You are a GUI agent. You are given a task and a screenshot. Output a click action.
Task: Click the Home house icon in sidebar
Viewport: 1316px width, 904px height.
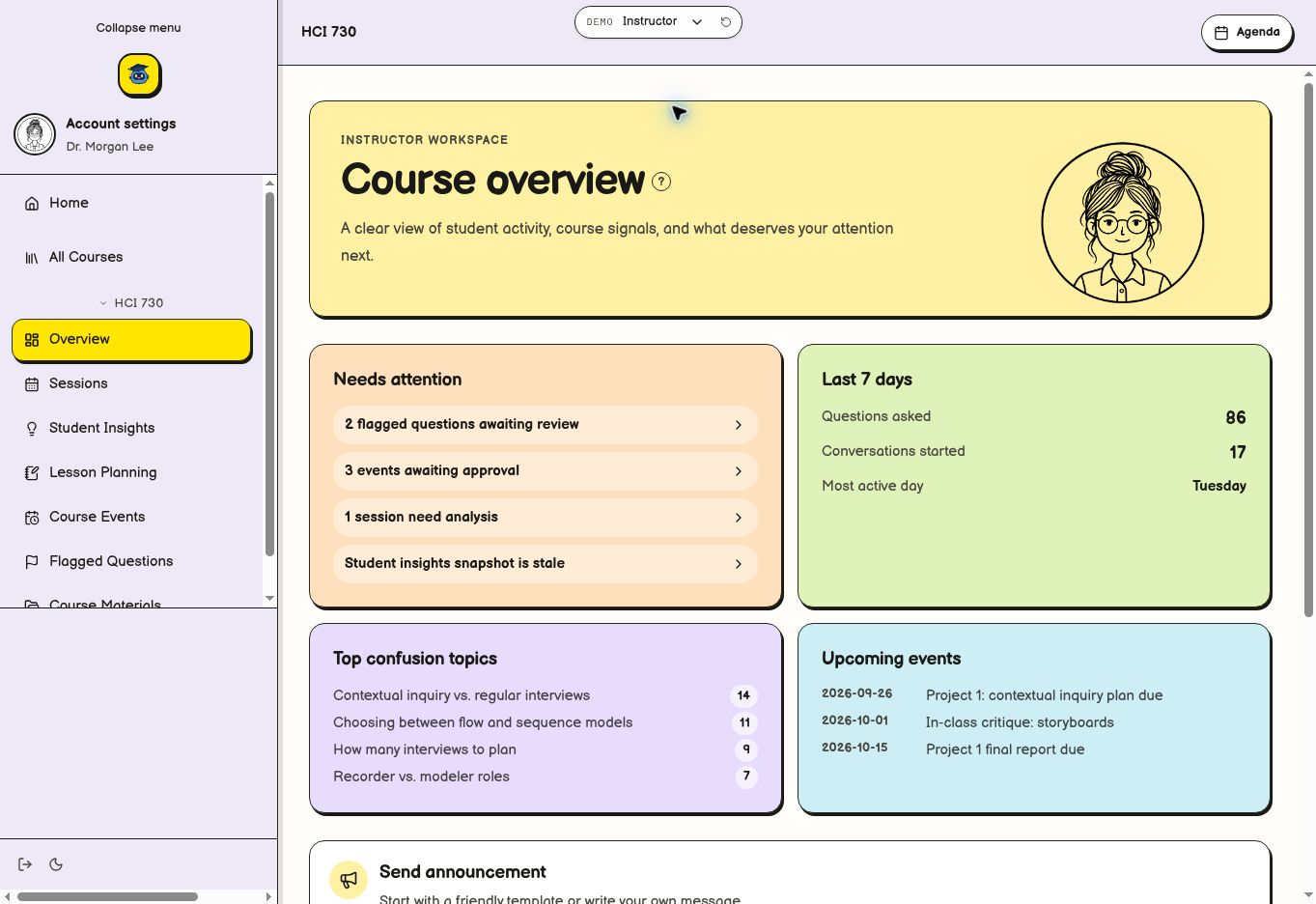tap(32, 203)
